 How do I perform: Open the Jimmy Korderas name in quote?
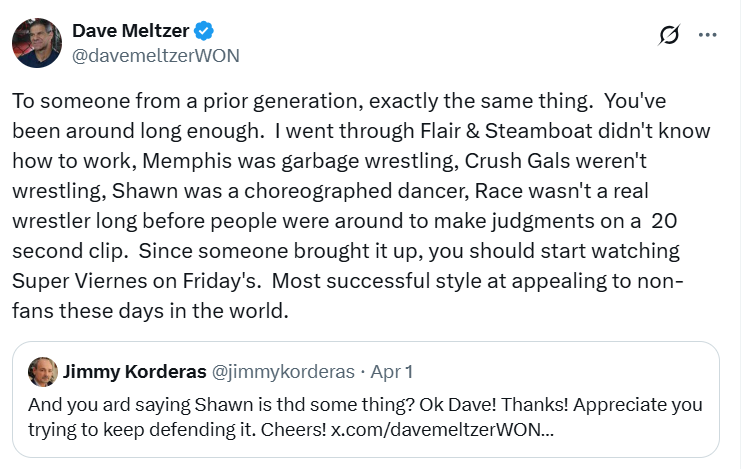pos(135,372)
